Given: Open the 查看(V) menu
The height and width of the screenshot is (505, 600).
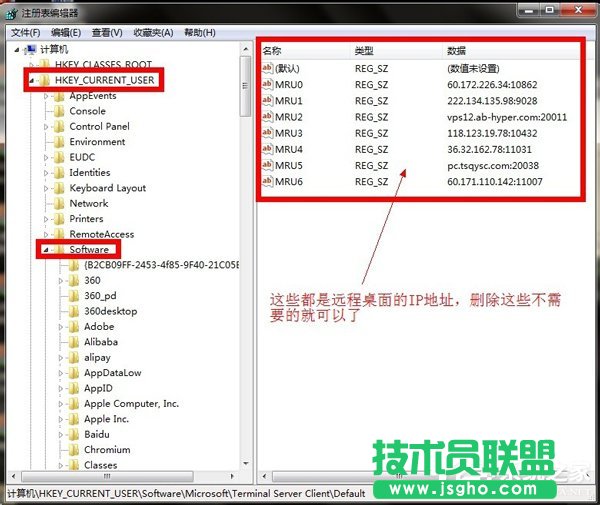Looking at the screenshot, I should (107, 33).
